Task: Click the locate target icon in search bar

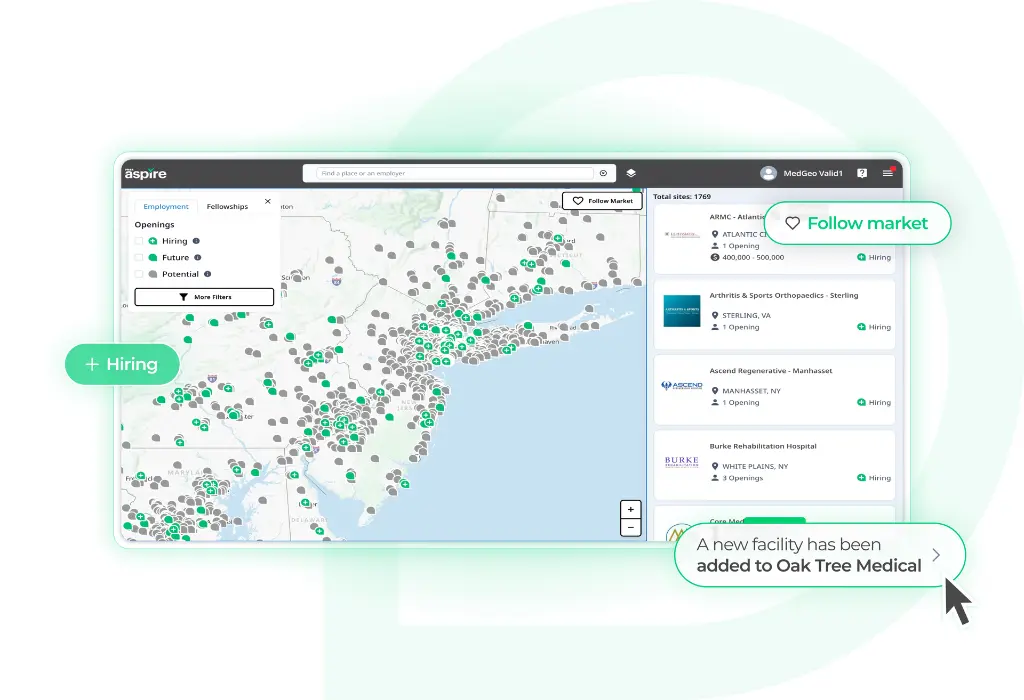Action: tap(603, 173)
